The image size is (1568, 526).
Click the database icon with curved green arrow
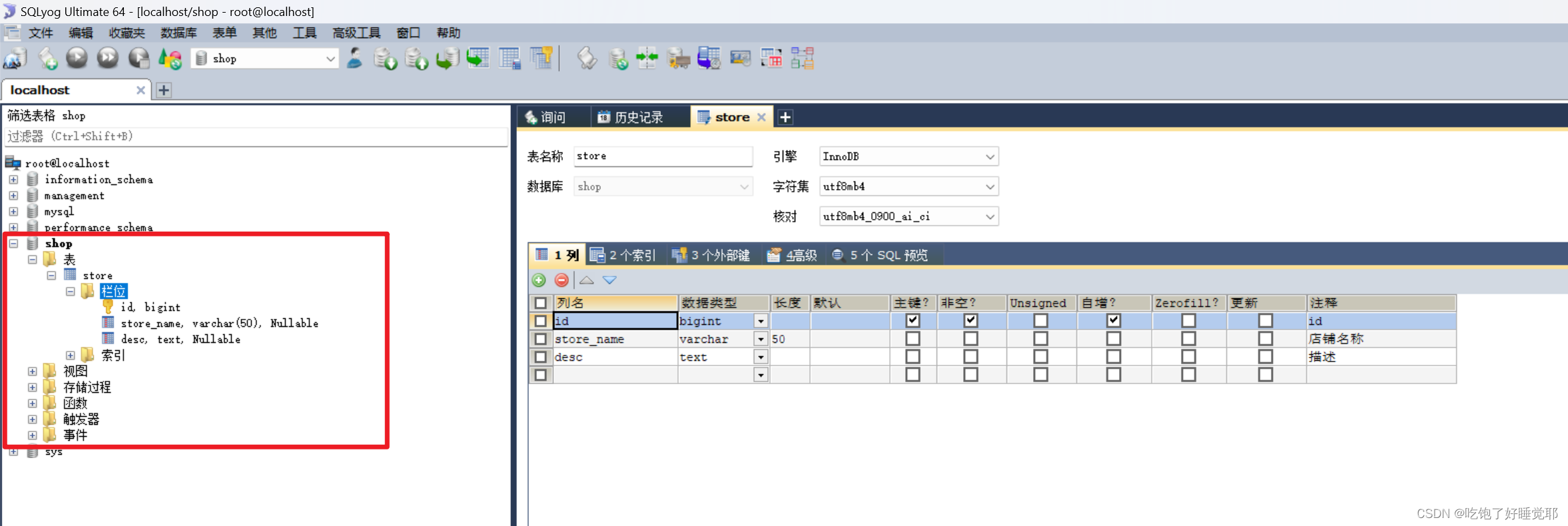[448, 59]
